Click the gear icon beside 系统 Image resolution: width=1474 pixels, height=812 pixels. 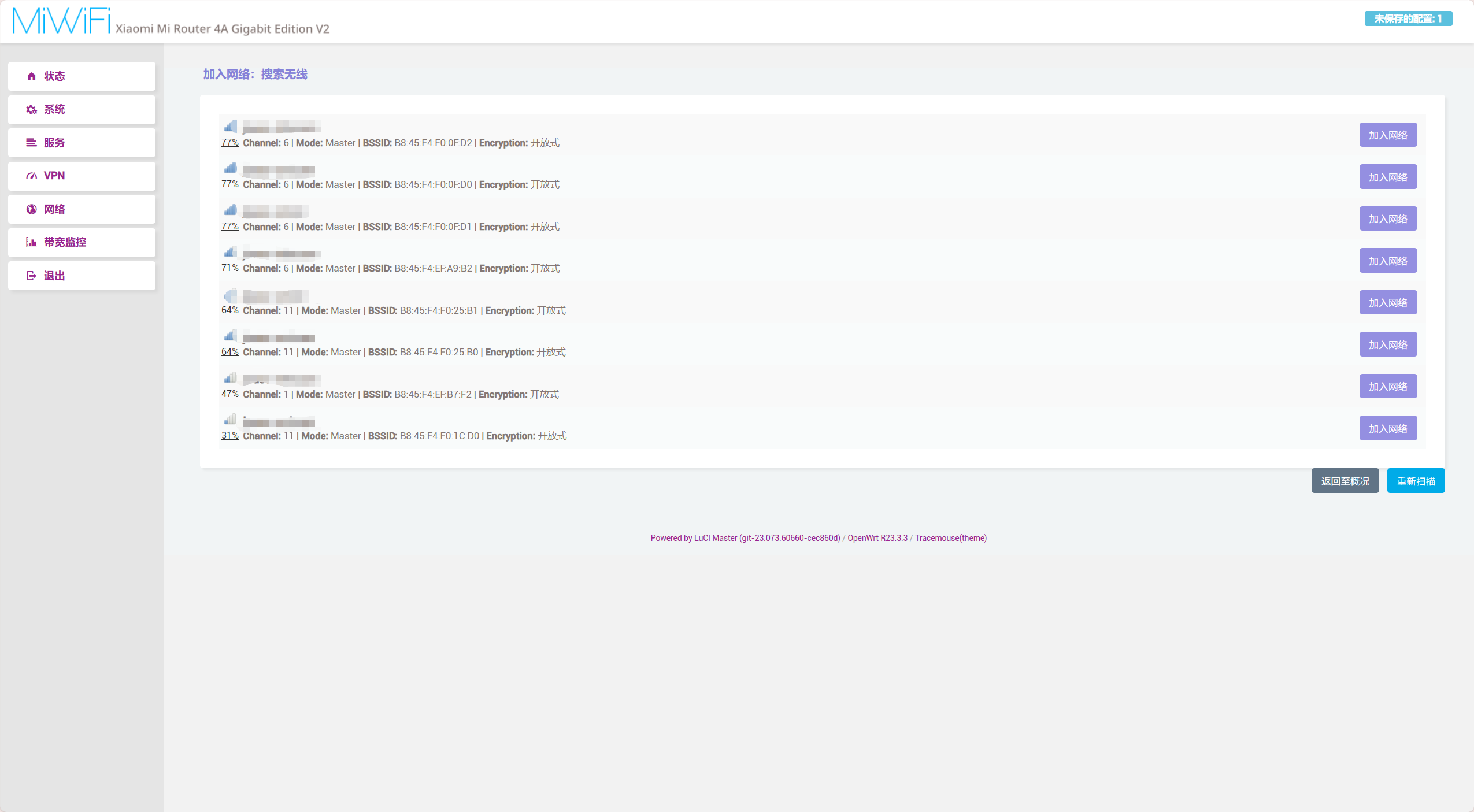(32, 110)
